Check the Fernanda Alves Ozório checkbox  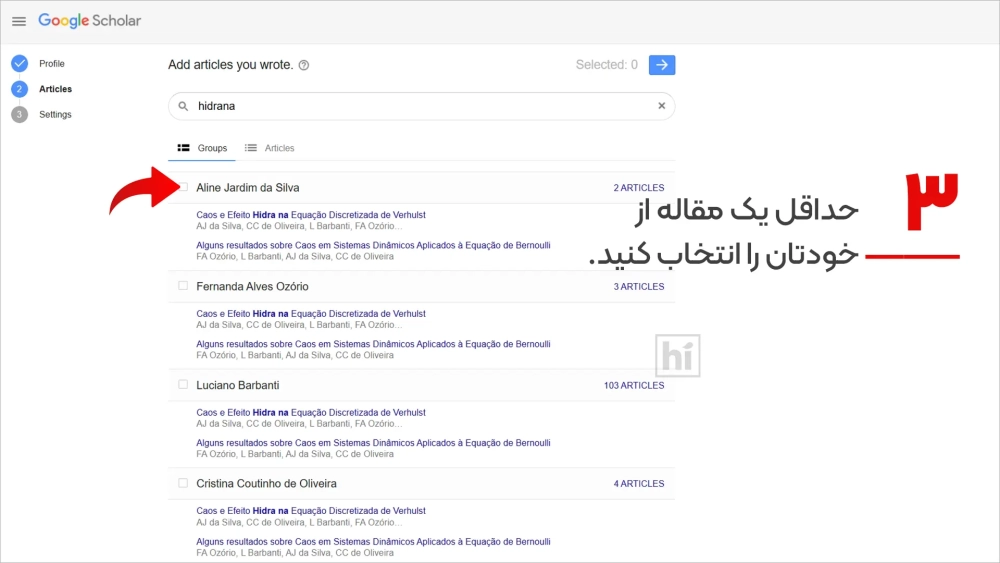click(183, 286)
